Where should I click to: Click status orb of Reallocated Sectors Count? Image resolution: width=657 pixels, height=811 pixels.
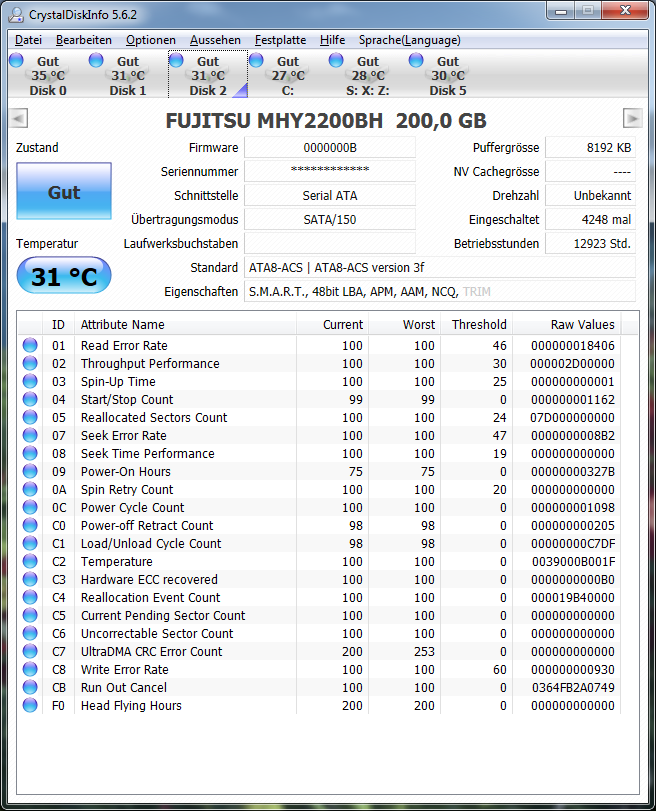coord(30,417)
